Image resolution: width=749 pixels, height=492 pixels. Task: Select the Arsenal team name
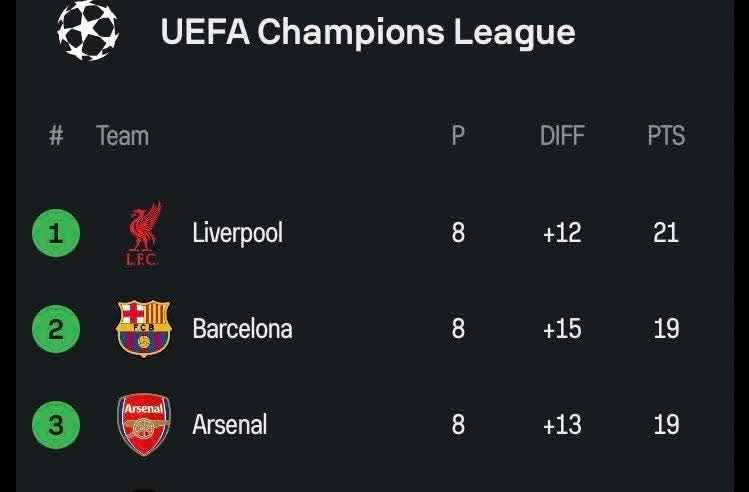(230, 424)
